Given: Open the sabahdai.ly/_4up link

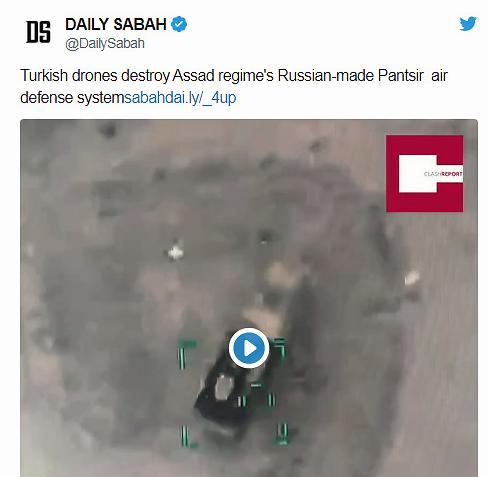Looking at the screenshot, I should coord(180,98).
